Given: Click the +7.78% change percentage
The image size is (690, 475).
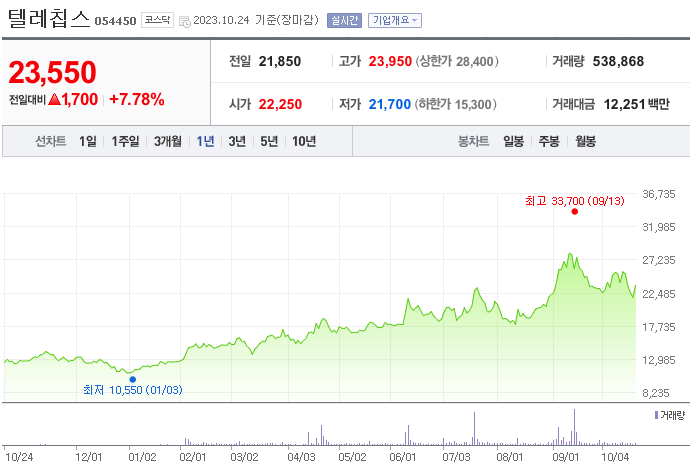Looking at the screenshot, I should coord(137,99).
